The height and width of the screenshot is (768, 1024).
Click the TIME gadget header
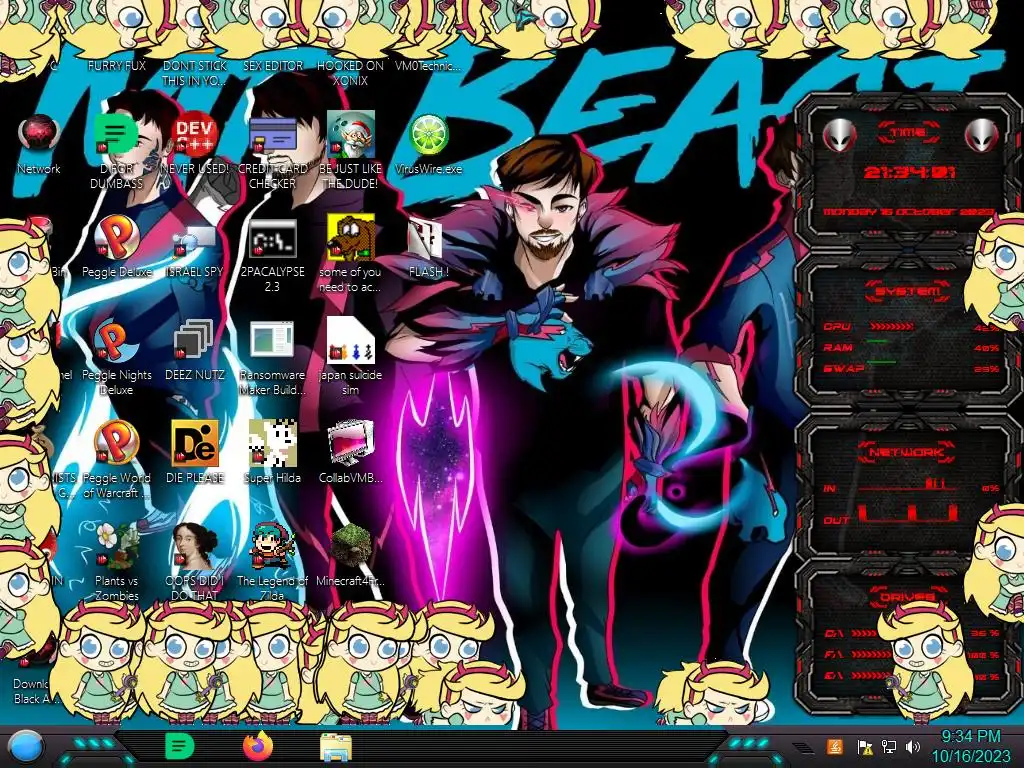pyautogui.click(x=908, y=133)
